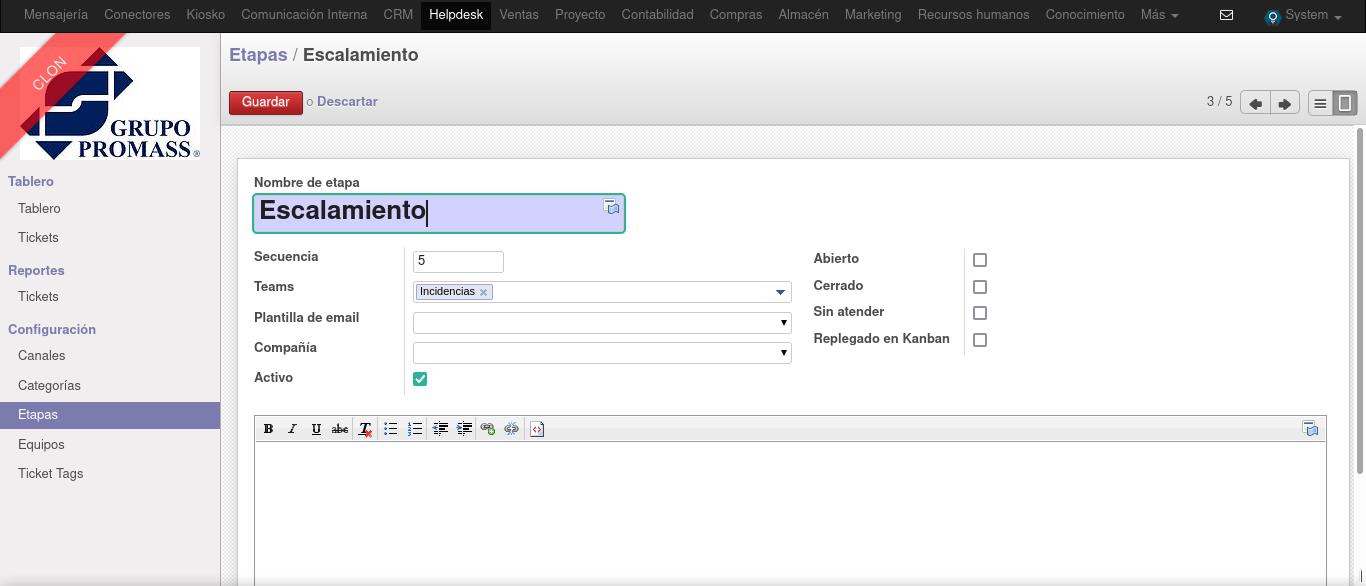Toggle the Replegado en Kanban checkbox

(x=980, y=340)
